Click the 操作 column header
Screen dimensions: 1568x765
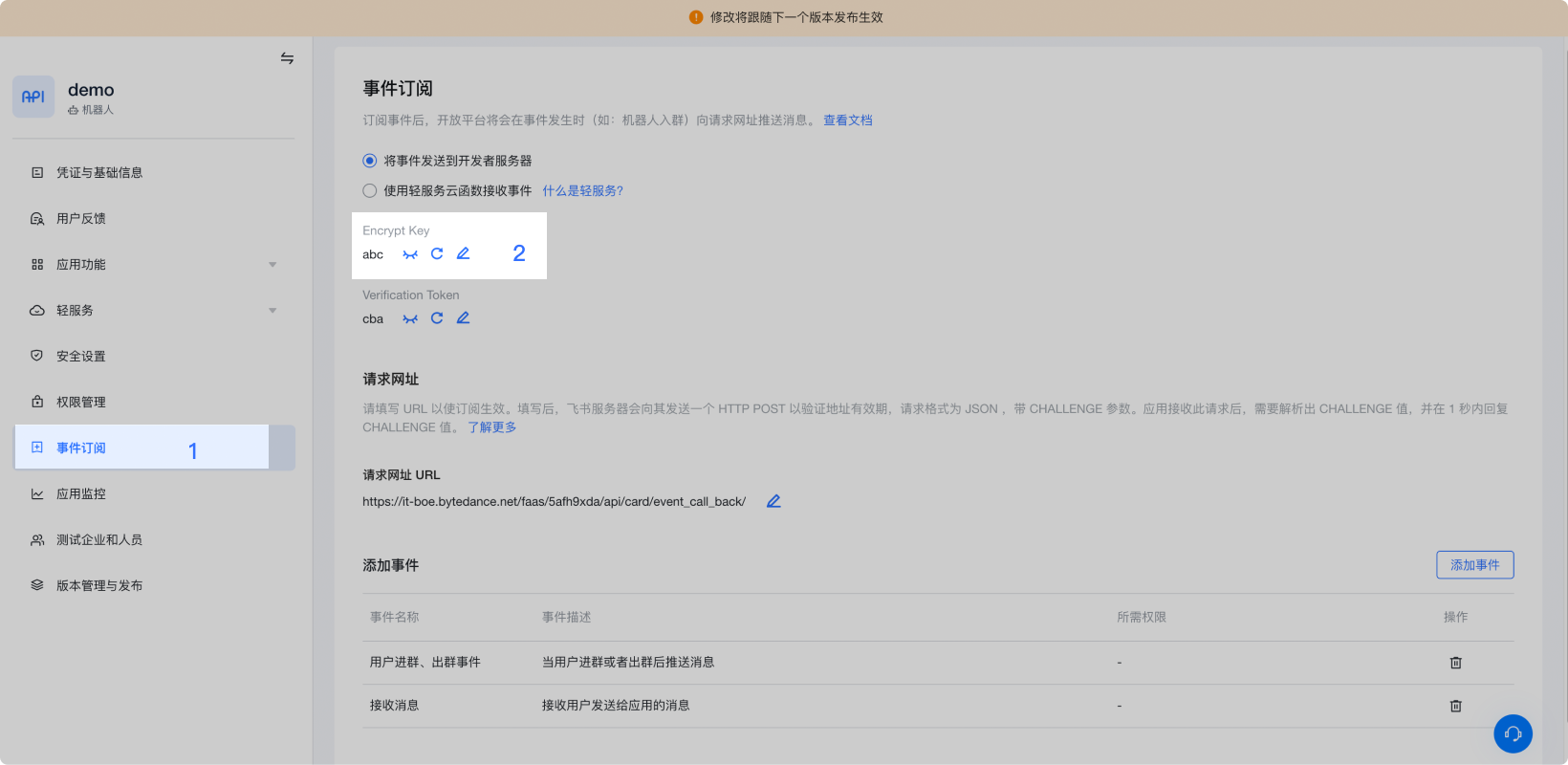pos(1455,618)
